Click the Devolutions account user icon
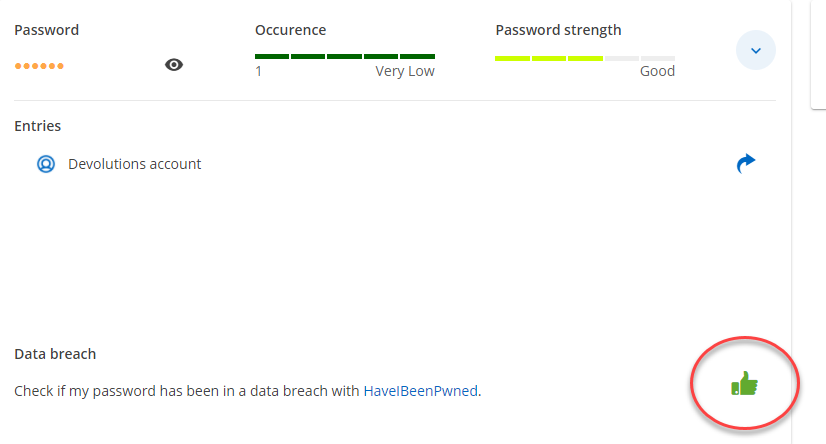The width and height of the screenshot is (826, 444). click(45, 164)
